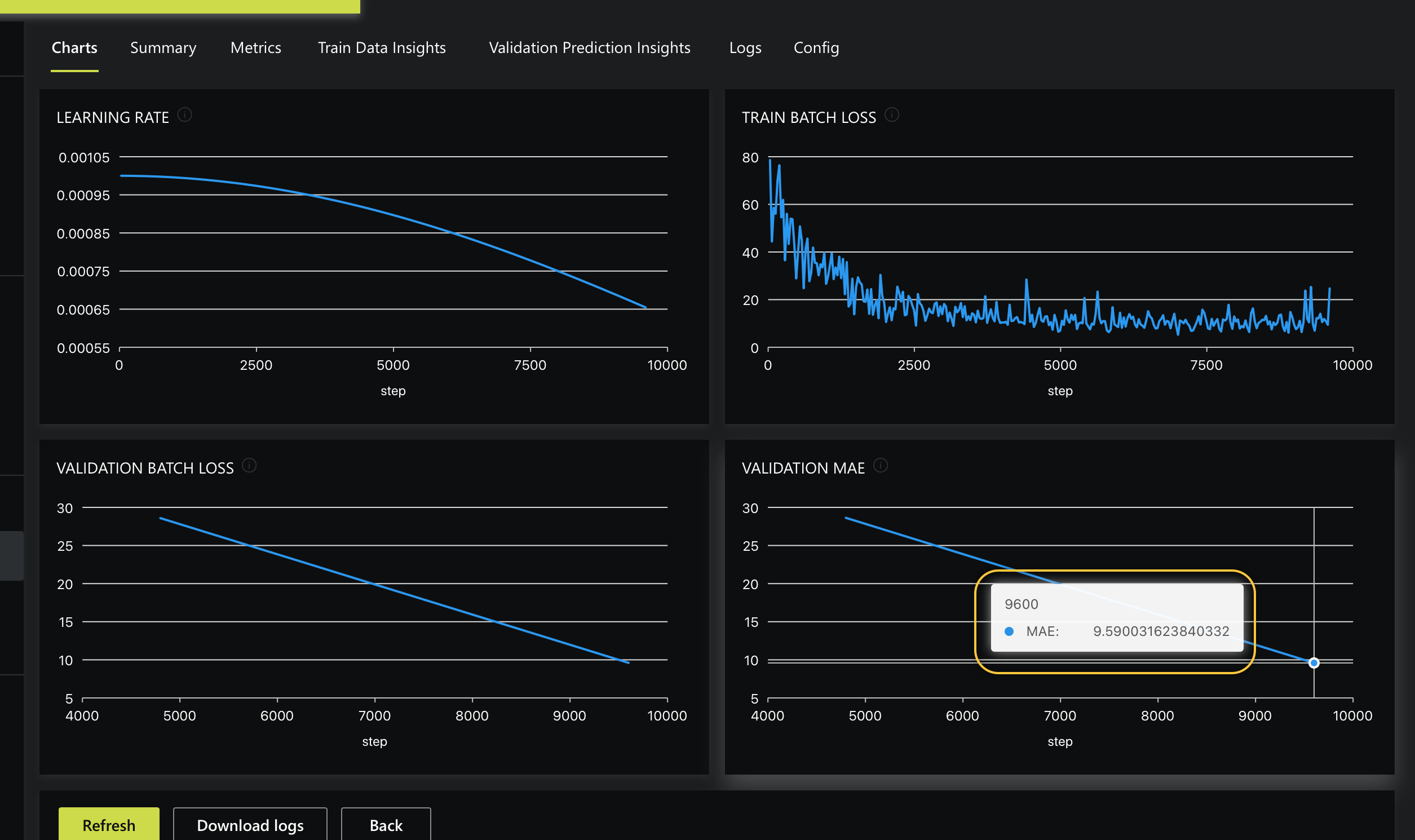Click the 9600 step tooltip label
Screen dimensions: 1415x840
point(1021,604)
